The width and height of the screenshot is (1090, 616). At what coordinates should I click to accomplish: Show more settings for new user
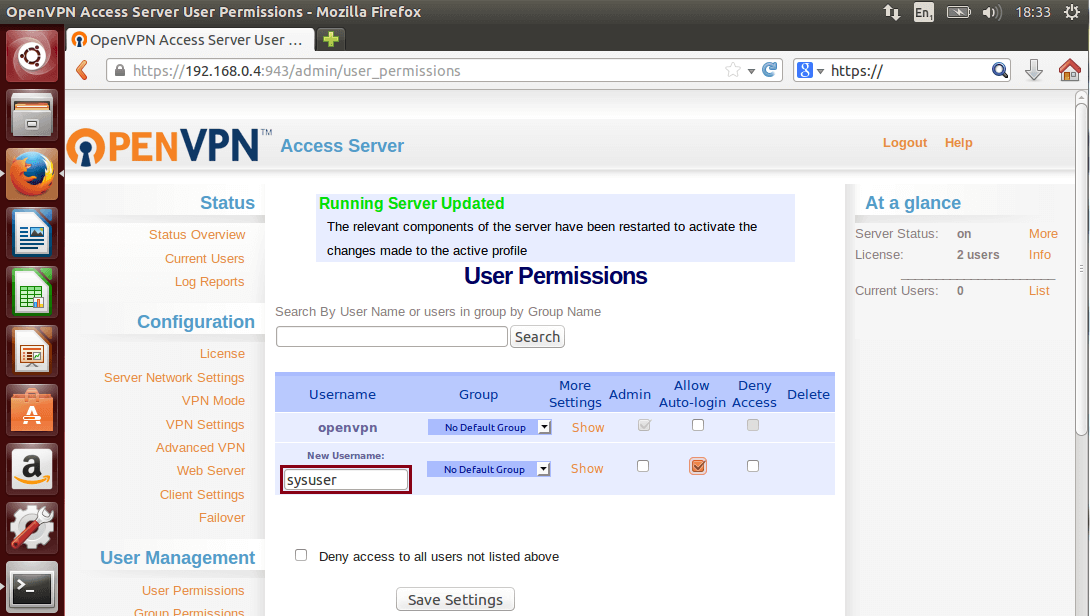coord(587,469)
